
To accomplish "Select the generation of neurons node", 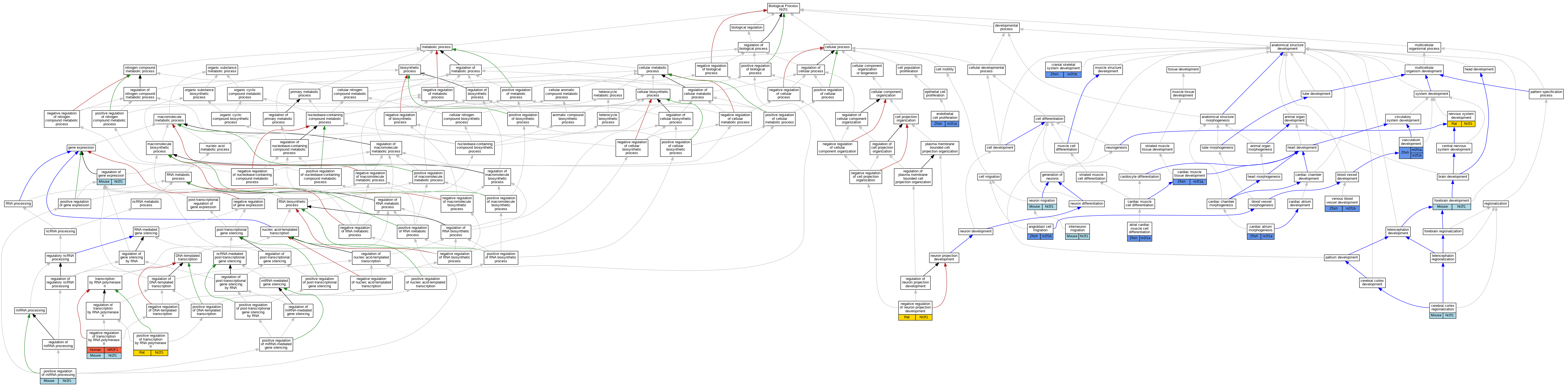I will click(1052, 177).
